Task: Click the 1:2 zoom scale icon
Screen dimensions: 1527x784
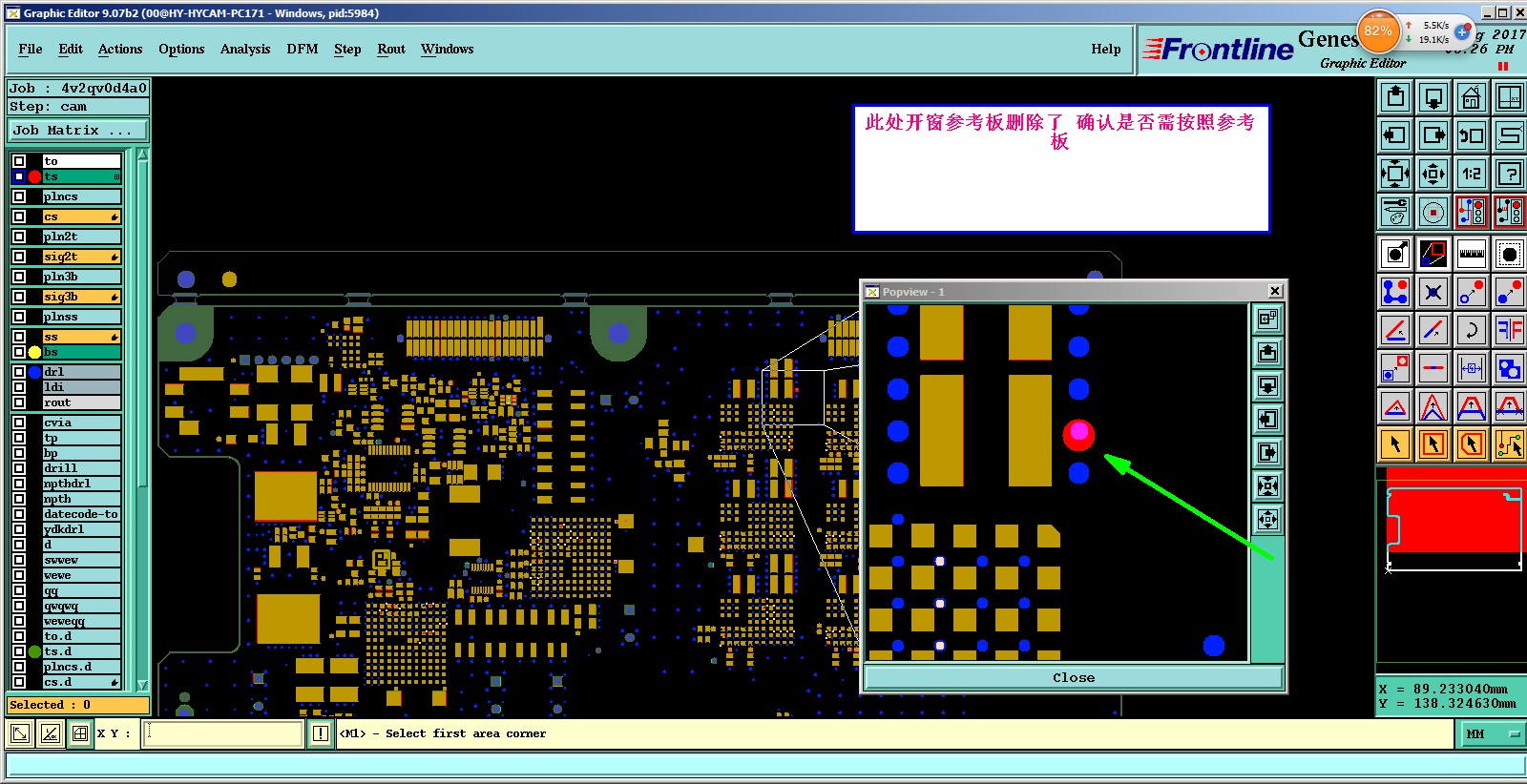Action: pyautogui.click(x=1472, y=174)
